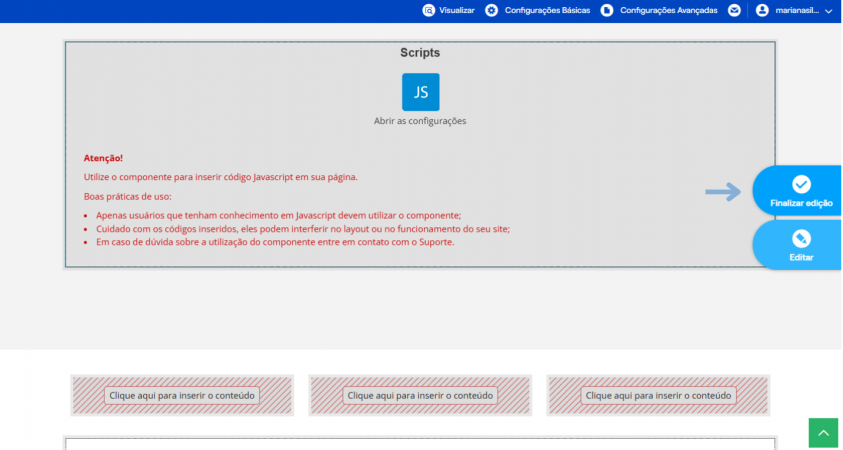Viewport: 843px width, 450px height.
Task: Open Configurações Avançadas menu text
Action: (669, 11)
